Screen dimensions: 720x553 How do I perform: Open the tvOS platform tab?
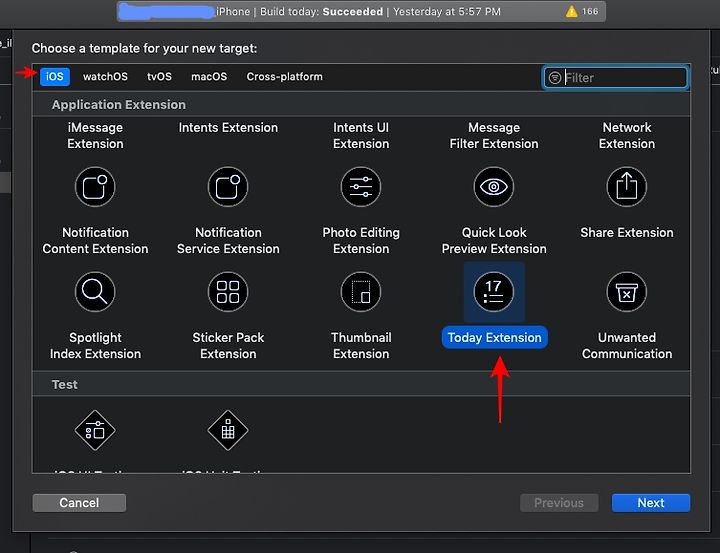[x=159, y=77]
